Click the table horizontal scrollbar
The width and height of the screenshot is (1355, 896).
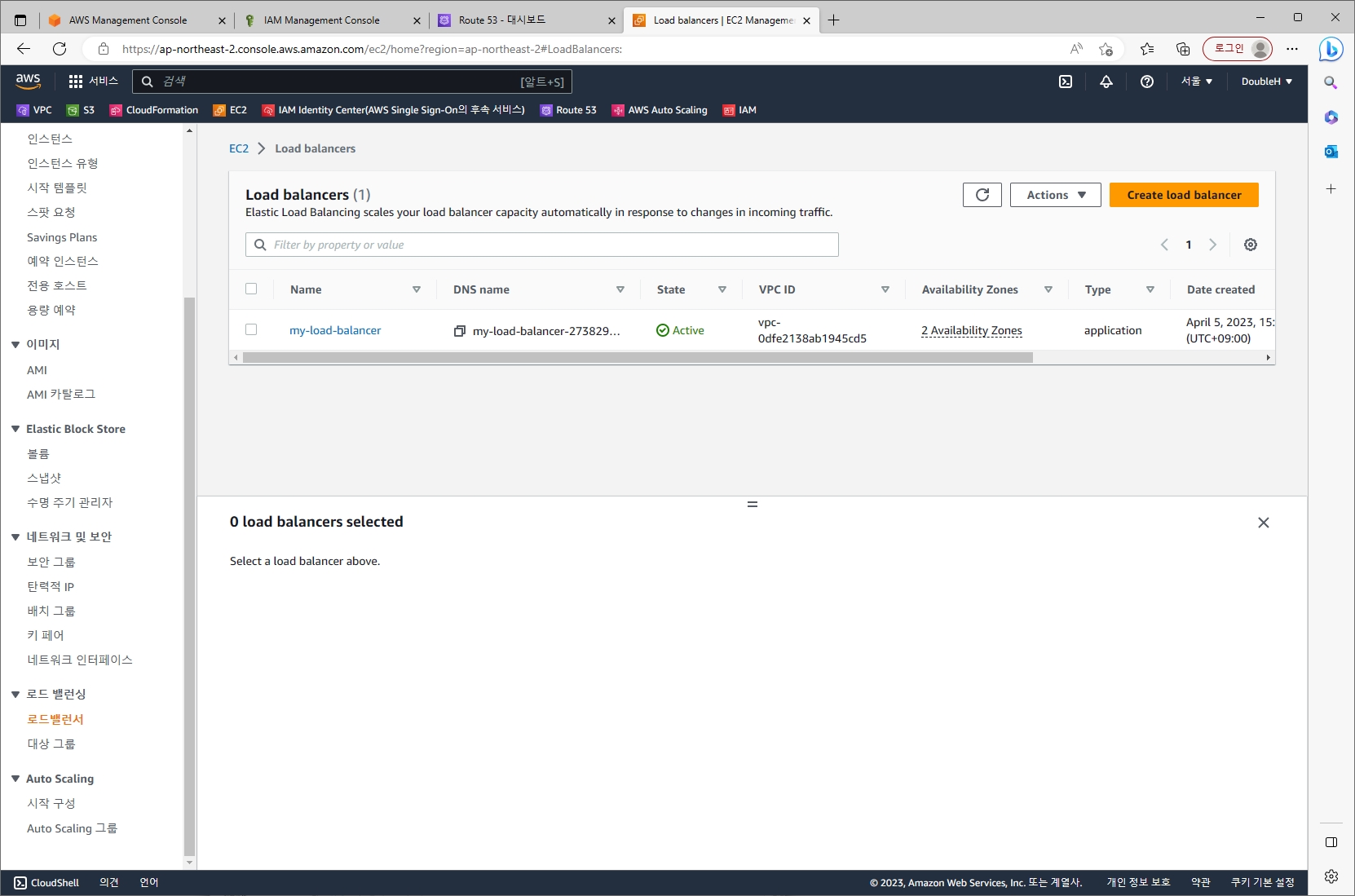coord(638,357)
